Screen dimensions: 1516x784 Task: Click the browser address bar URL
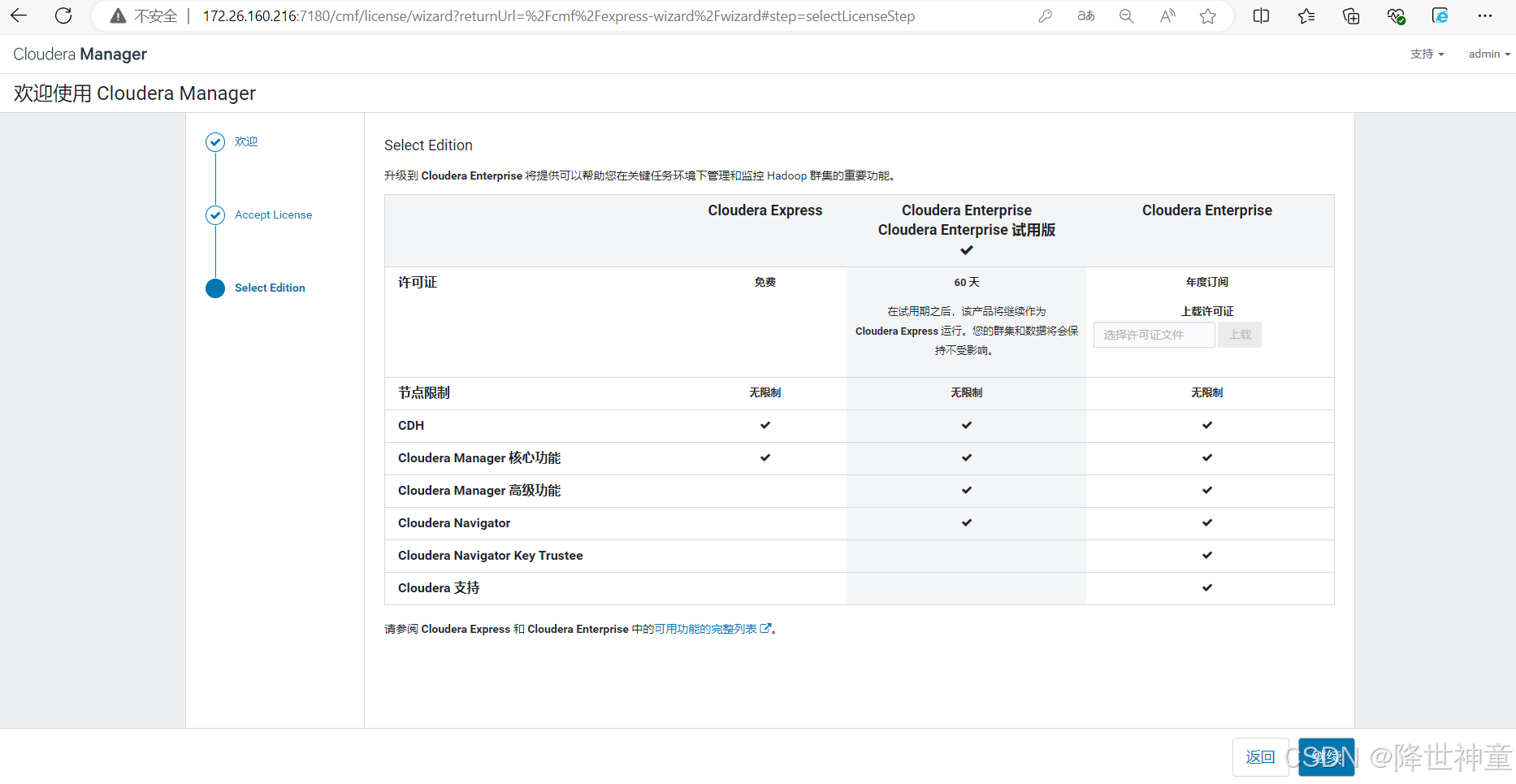pyautogui.click(x=559, y=16)
